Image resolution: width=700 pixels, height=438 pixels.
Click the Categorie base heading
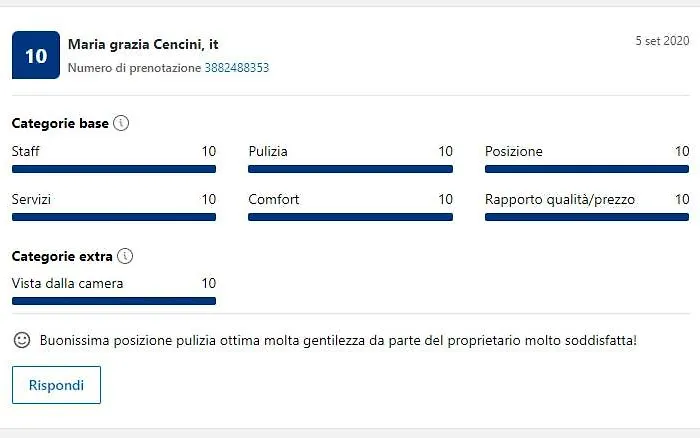[x=60, y=124]
